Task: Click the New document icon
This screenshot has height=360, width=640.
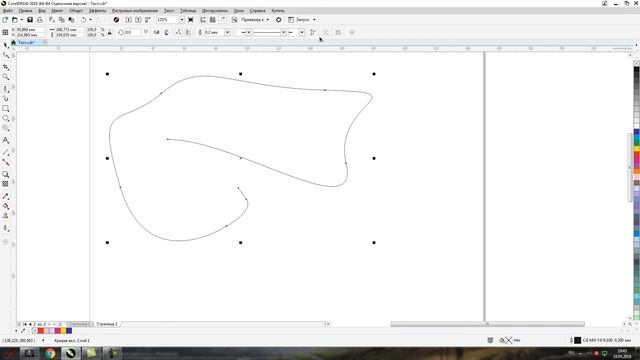Action: pos(5,20)
